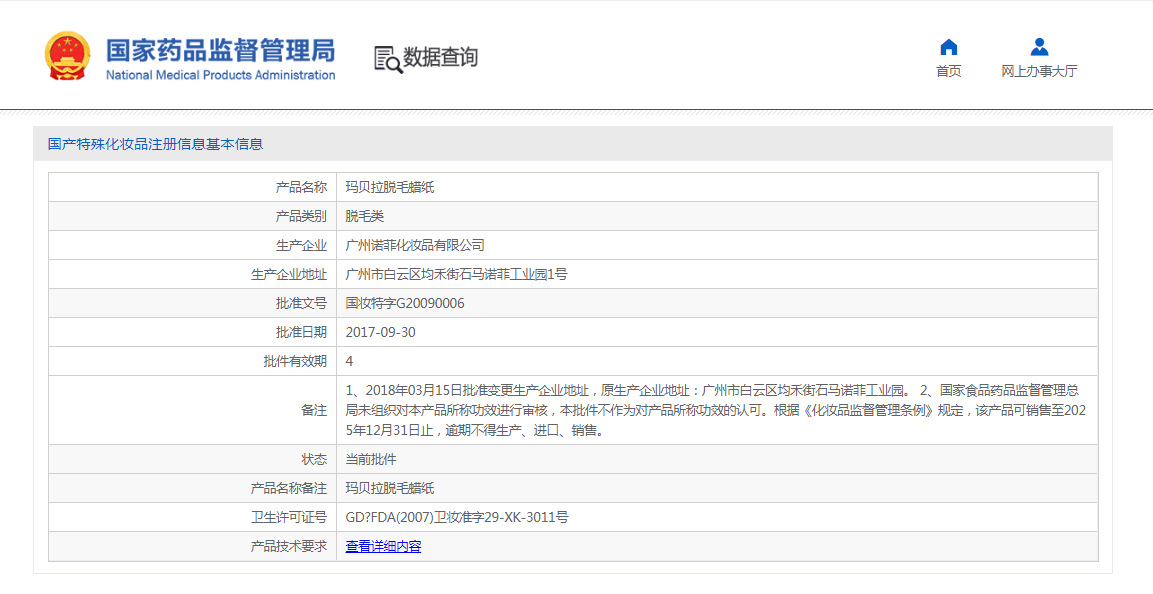1153x594 pixels.
Task: Click the 产品名称备注 label
Action: coord(288,488)
